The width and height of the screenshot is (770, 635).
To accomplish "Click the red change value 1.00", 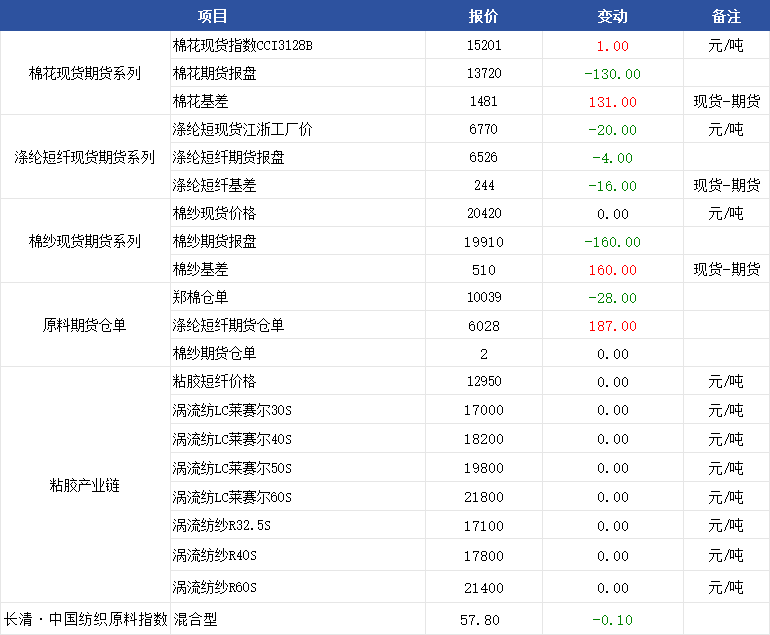I will click(612, 46).
